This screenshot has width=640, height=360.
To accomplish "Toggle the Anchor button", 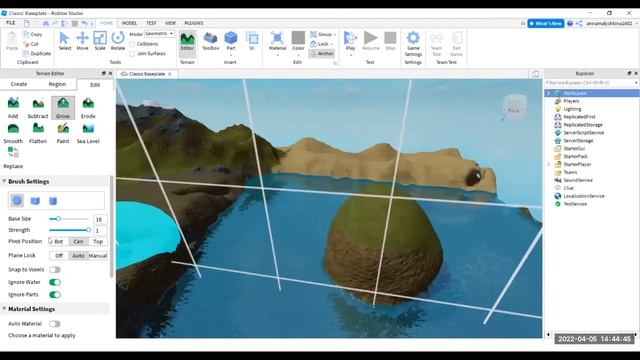I will (x=322, y=53).
